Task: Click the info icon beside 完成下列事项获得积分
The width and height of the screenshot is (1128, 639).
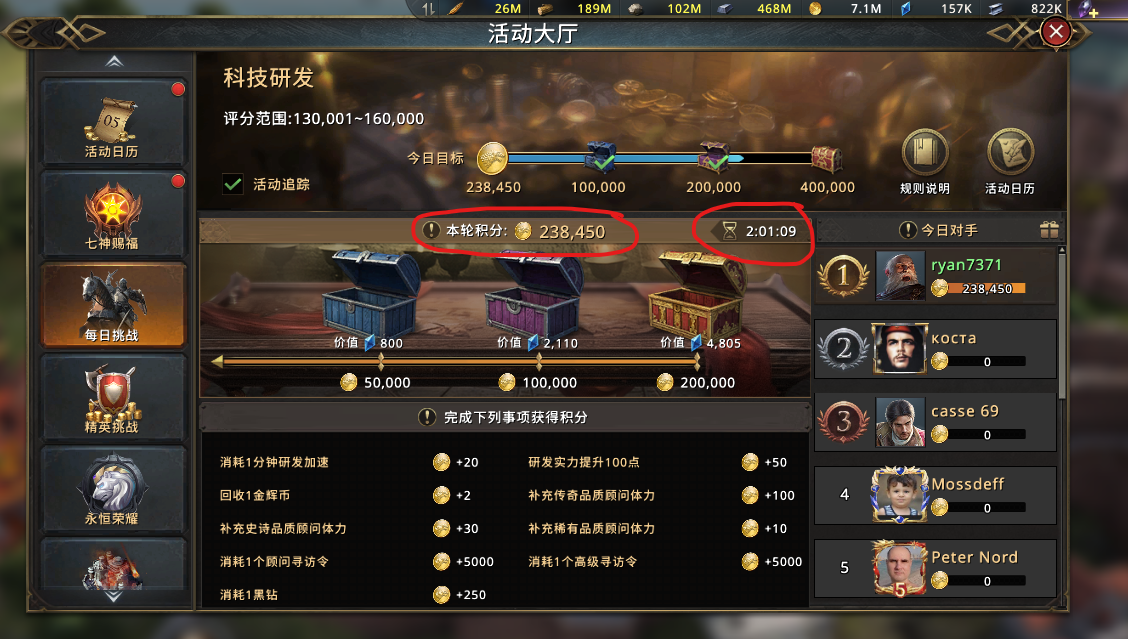Action: tap(427, 417)
